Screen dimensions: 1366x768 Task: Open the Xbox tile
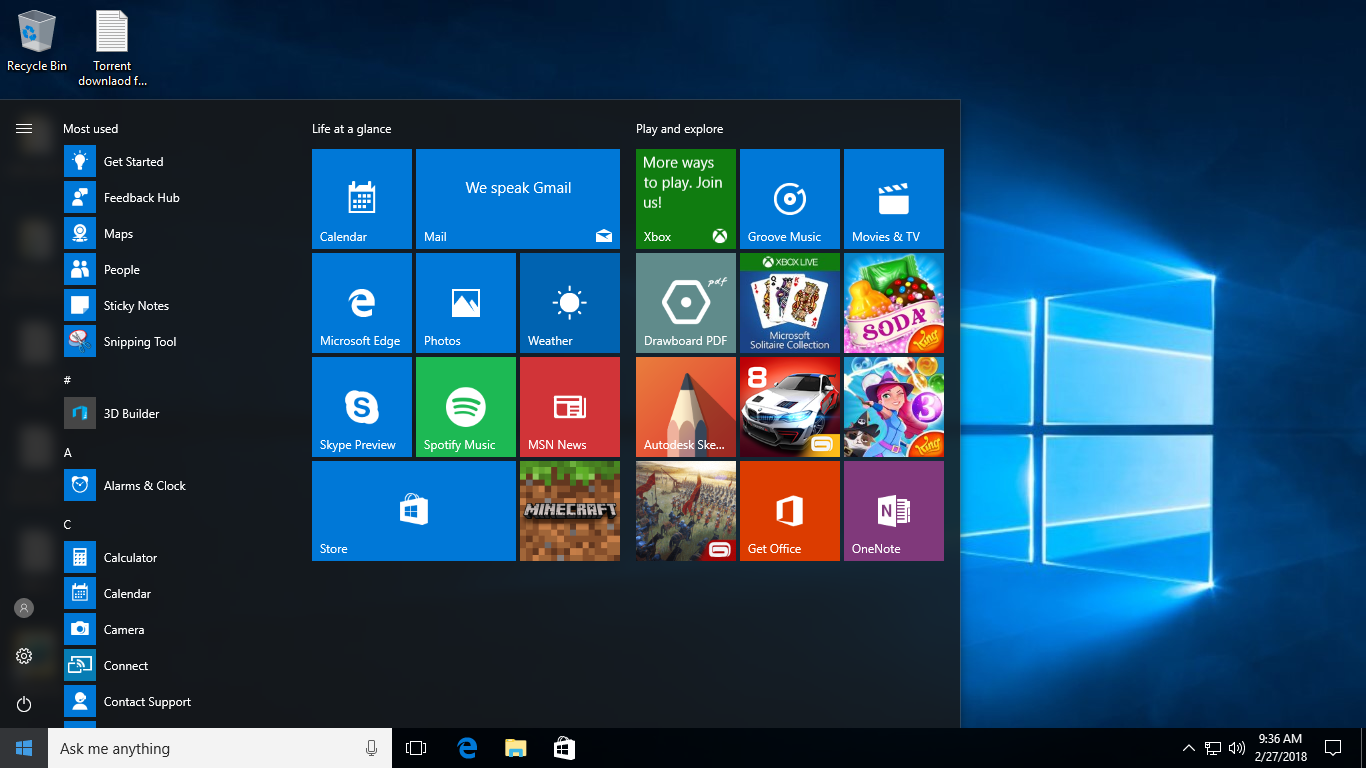pyautogui.click(x=686, y=199)
